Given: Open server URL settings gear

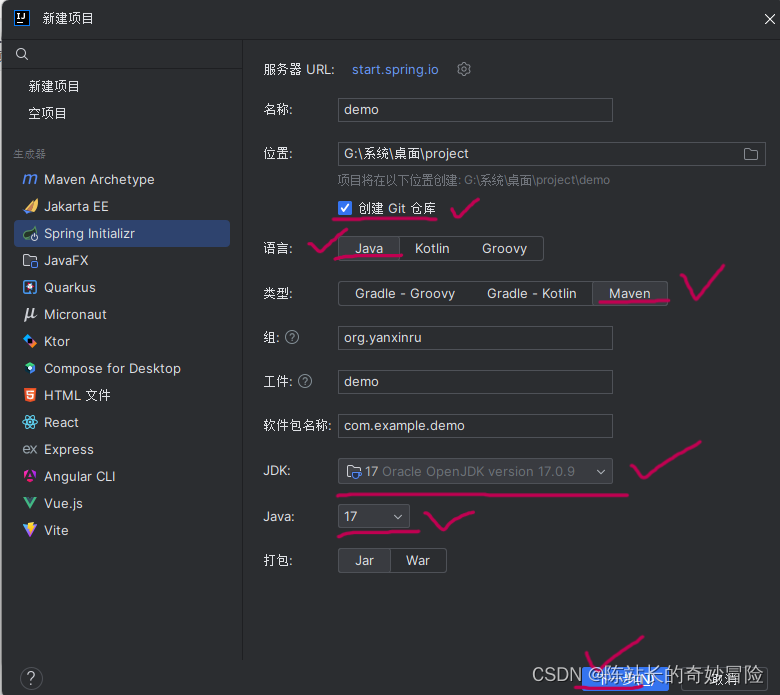Looking at the screenshot, I should coord(464,69).
